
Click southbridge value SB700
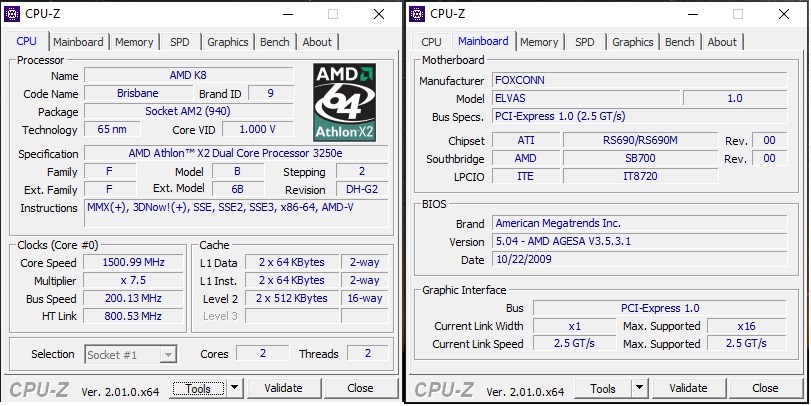click(x=640, y=158)
